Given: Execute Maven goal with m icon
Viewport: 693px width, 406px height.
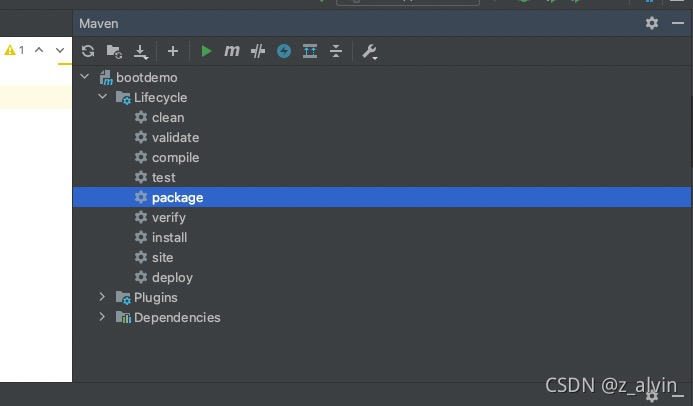Looking at the screenshot, I should pyautogui.click(x=232, y=51).
